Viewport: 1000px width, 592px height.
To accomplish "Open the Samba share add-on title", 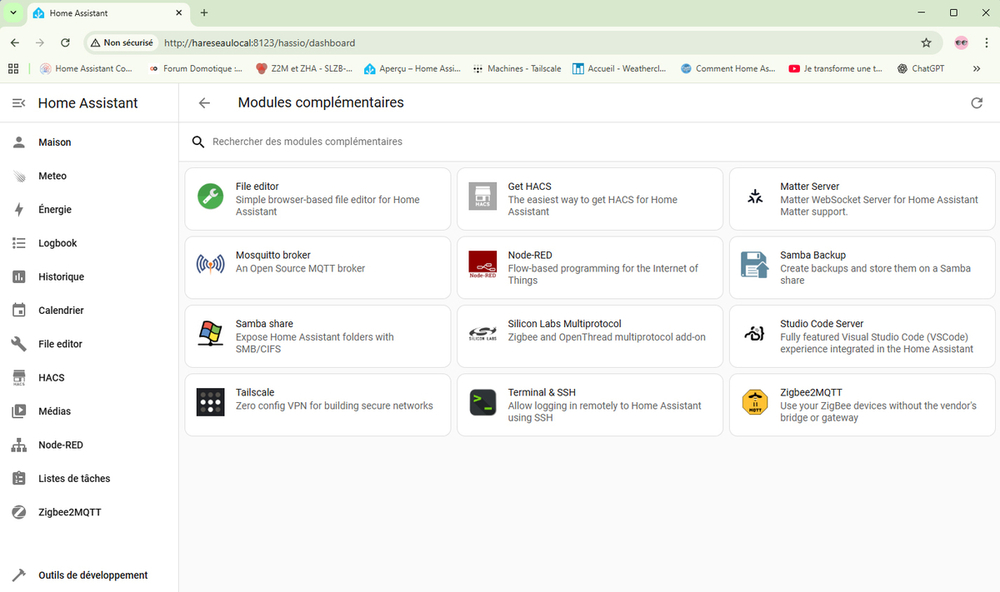I will [x=264, y=323].
